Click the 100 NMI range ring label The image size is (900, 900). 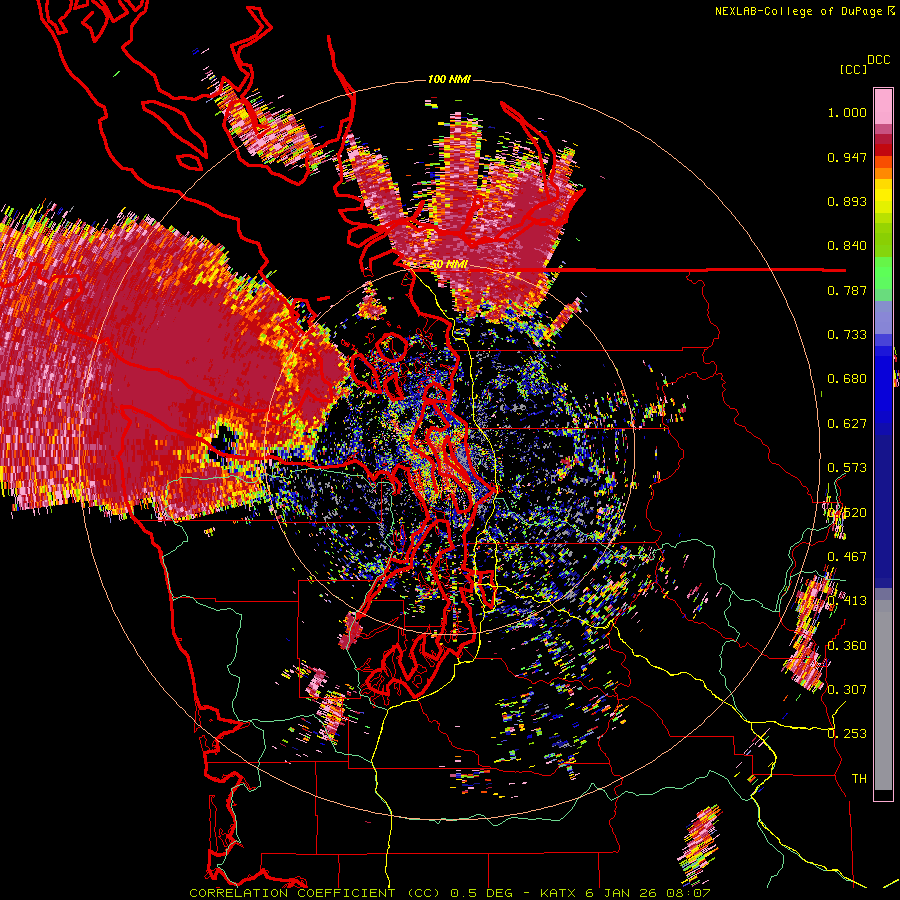(x=449, y=79)
